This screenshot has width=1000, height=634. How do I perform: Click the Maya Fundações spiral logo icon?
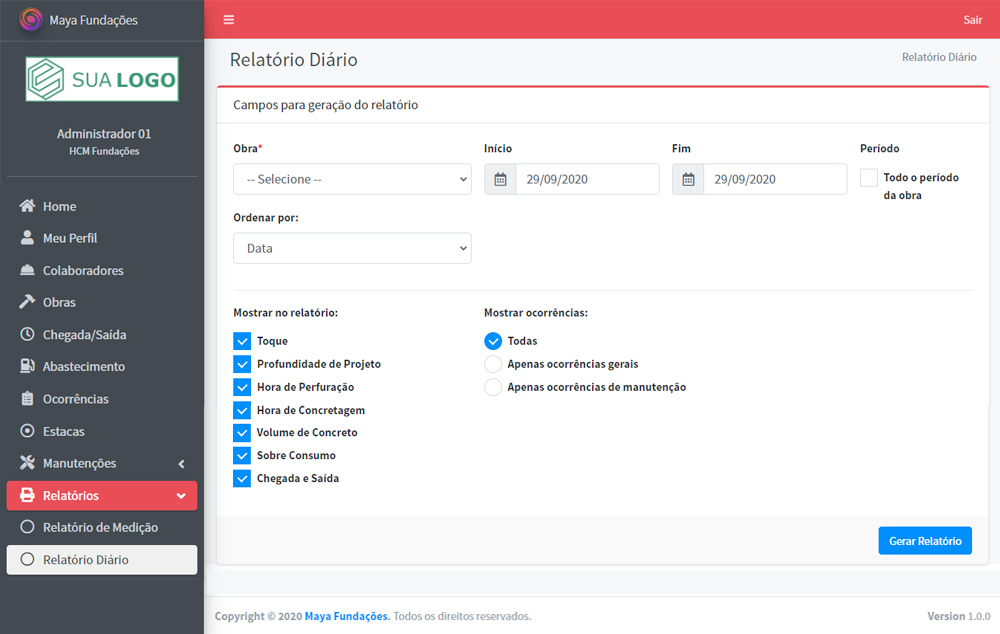(x=31, y=20)
